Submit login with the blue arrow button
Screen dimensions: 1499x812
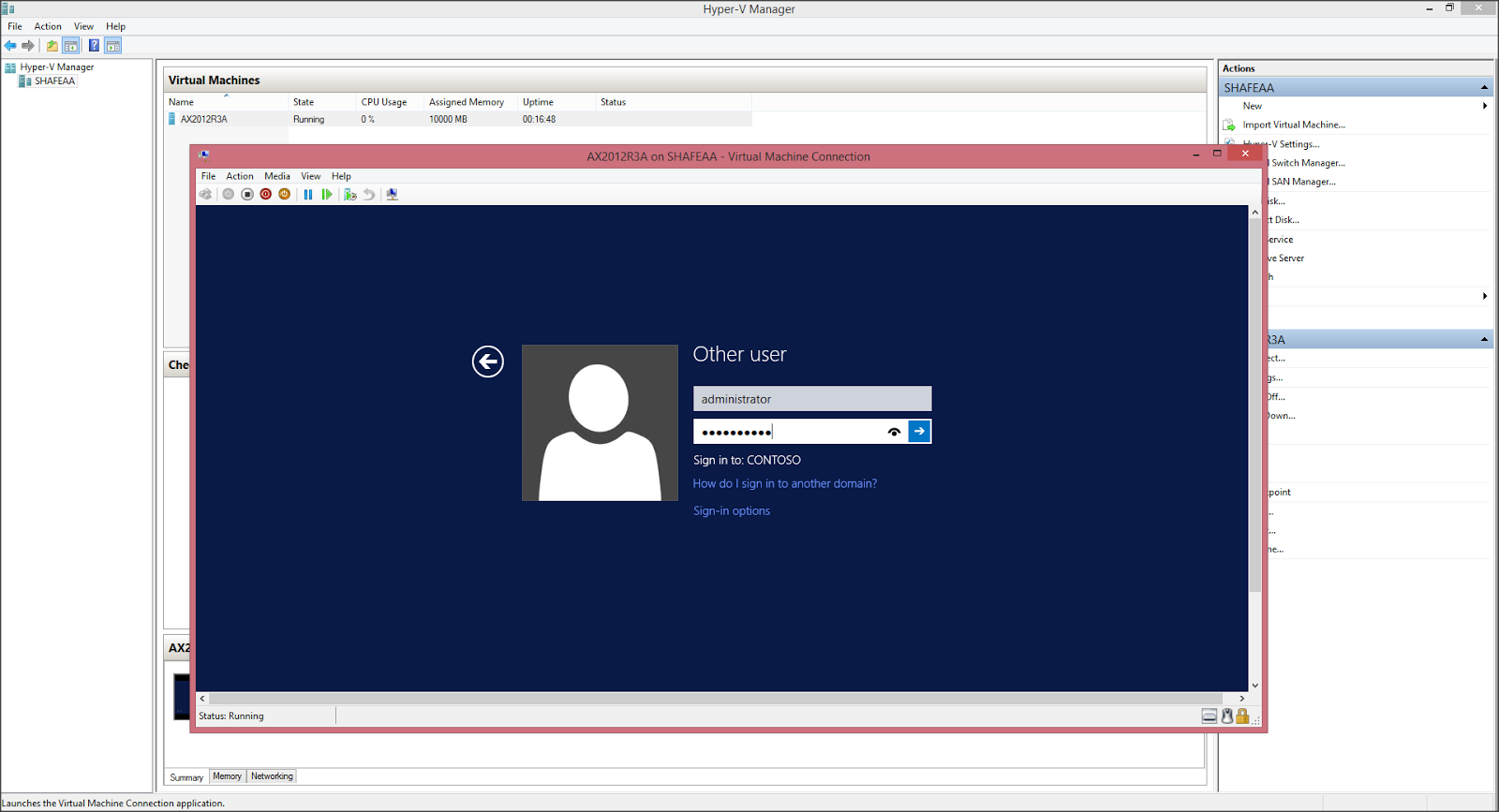point(920,431)
